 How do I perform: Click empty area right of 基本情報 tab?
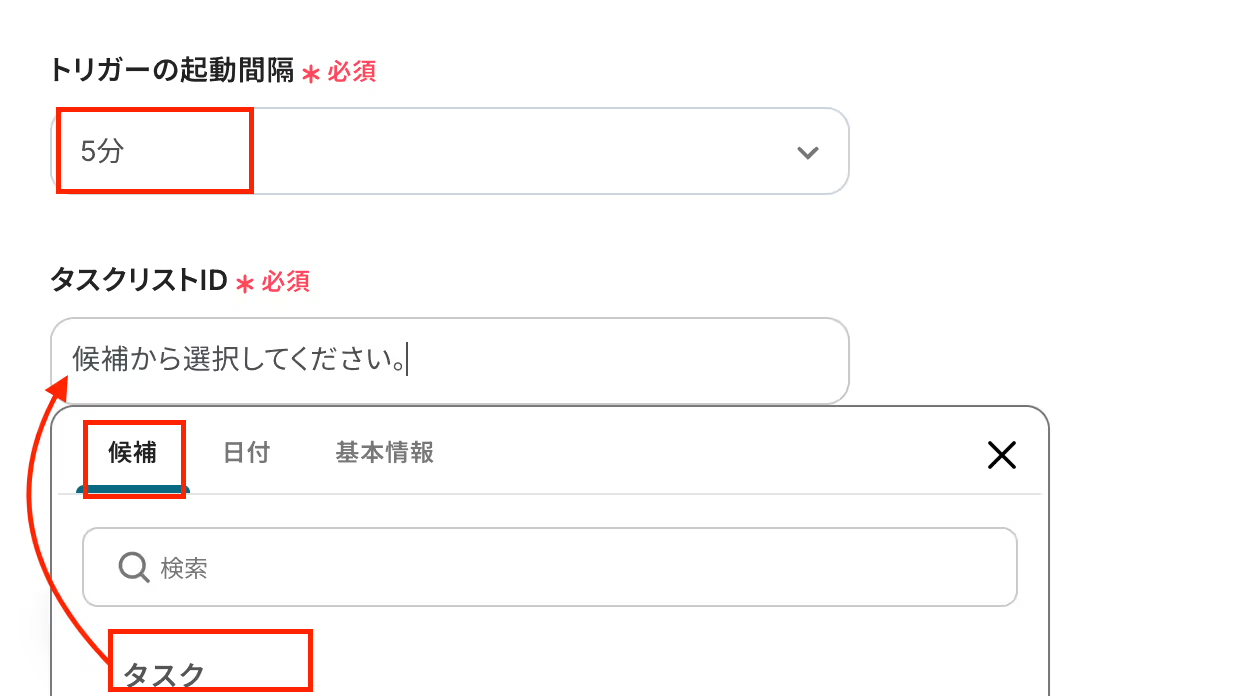(x=700, y=453)
